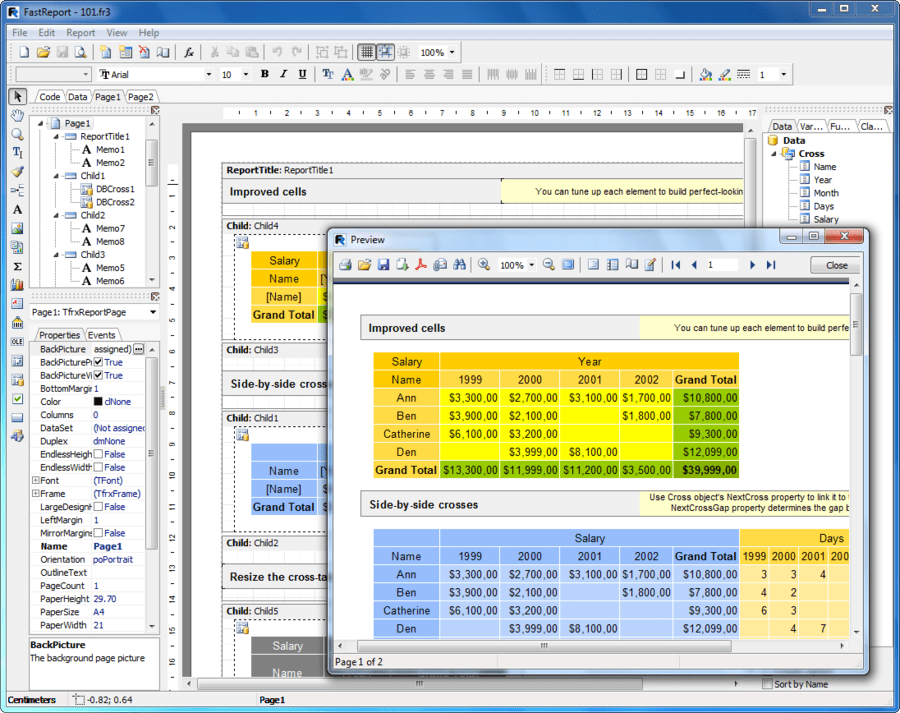Screen dimensions: 900x713
Task: Click Save icon in Preview toolbar
Action: click(383, 265)
